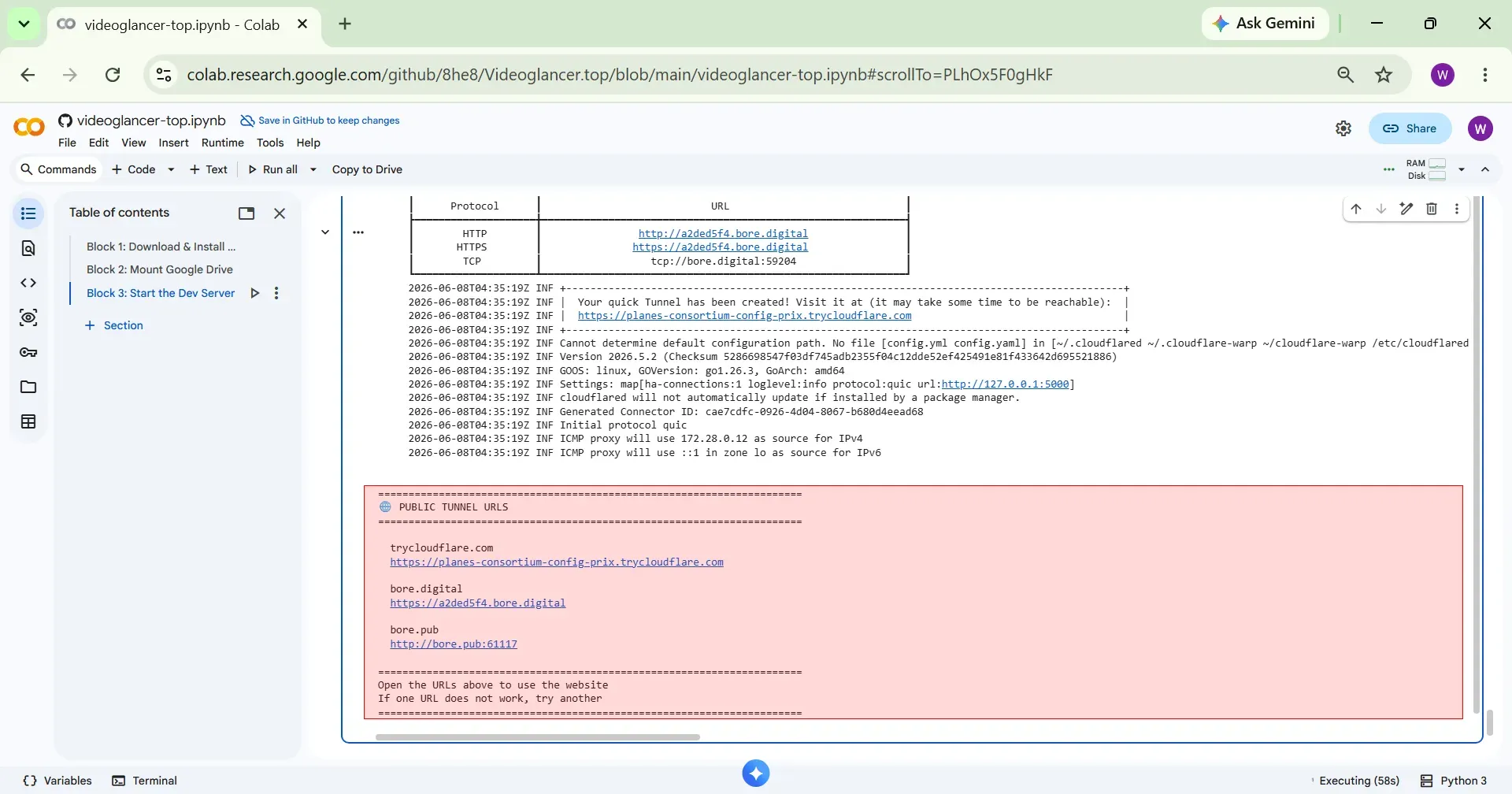Open the Tools menu
Viewport: 1512px width, 794px height.
pos(270,143)
